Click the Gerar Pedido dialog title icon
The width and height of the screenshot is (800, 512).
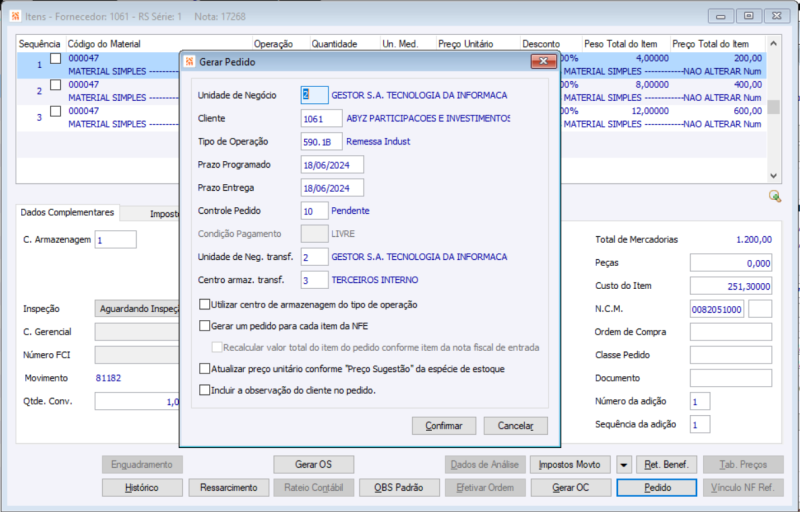click(190, 62)
